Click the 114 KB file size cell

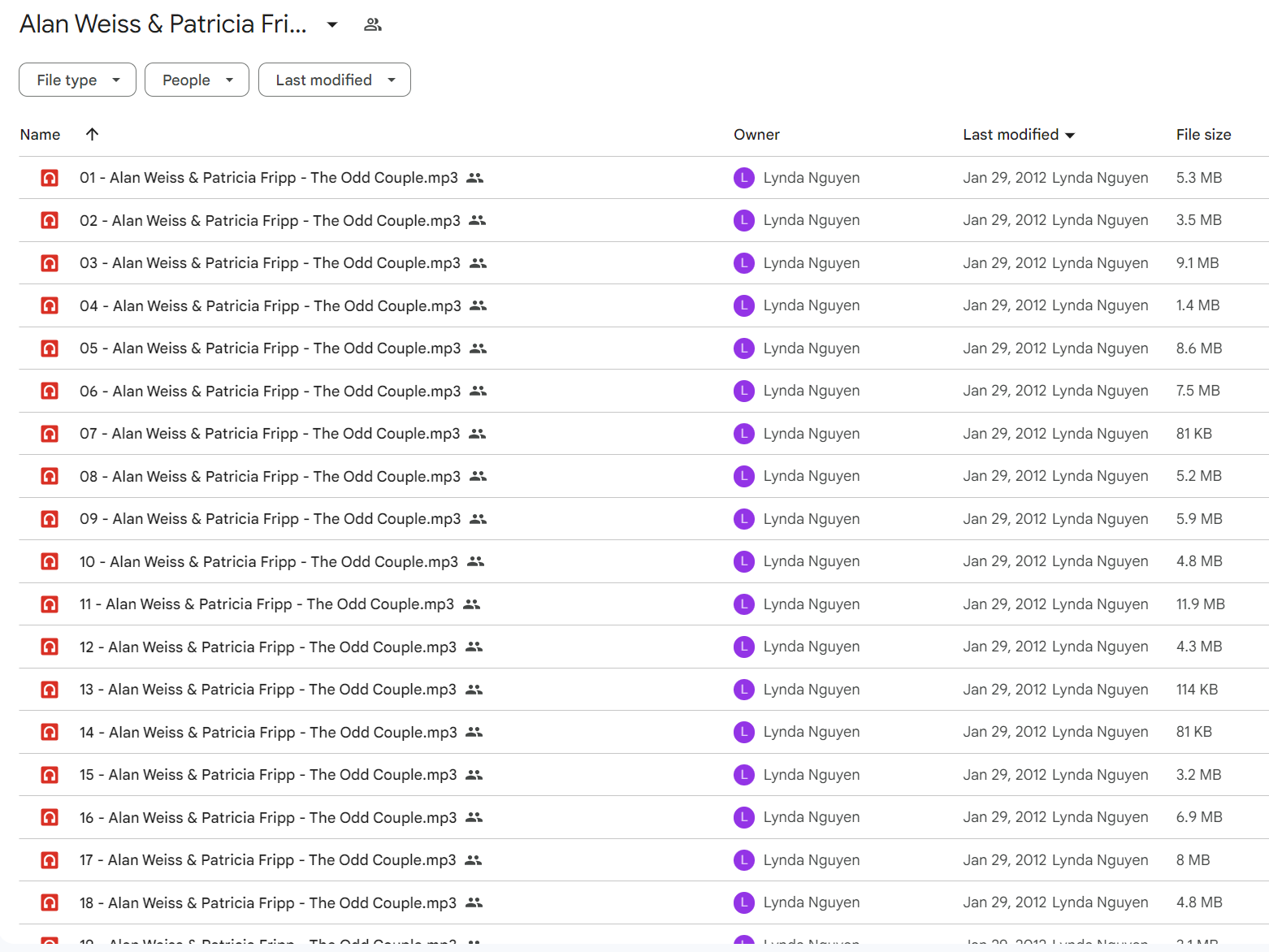tap(1197, 690)
